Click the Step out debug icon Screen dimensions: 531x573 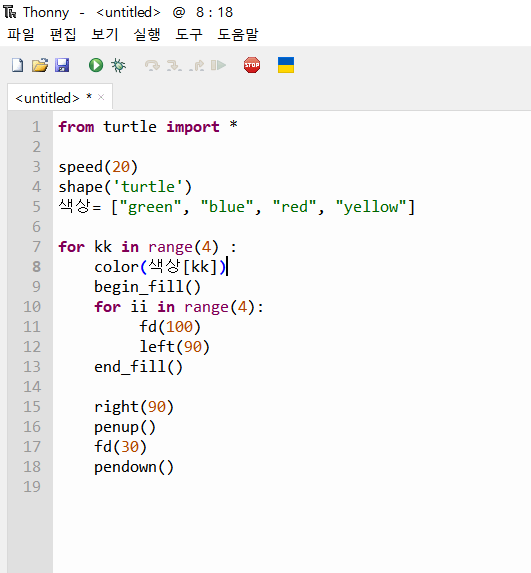[197, 65]
